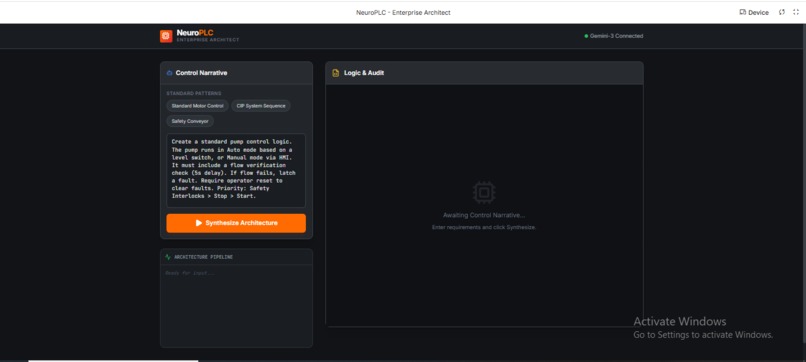Click the 'Control Narrative' panel title
This screenshot has height=362, width=806.
(202, 73)
